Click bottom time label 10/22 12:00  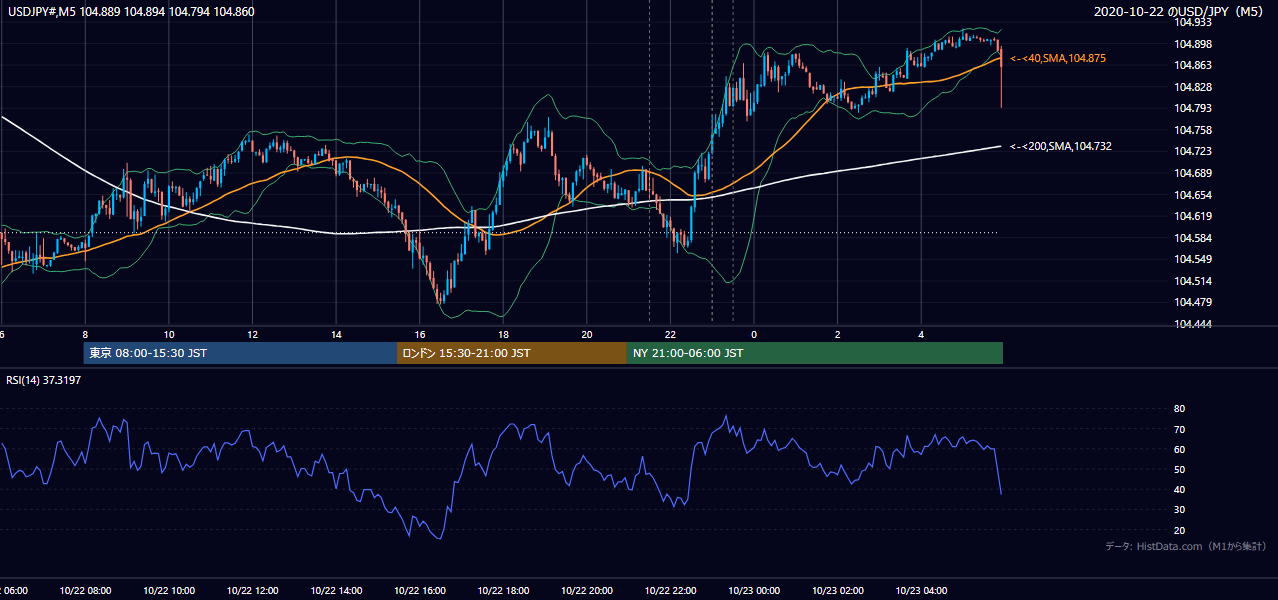click(253, 590)
